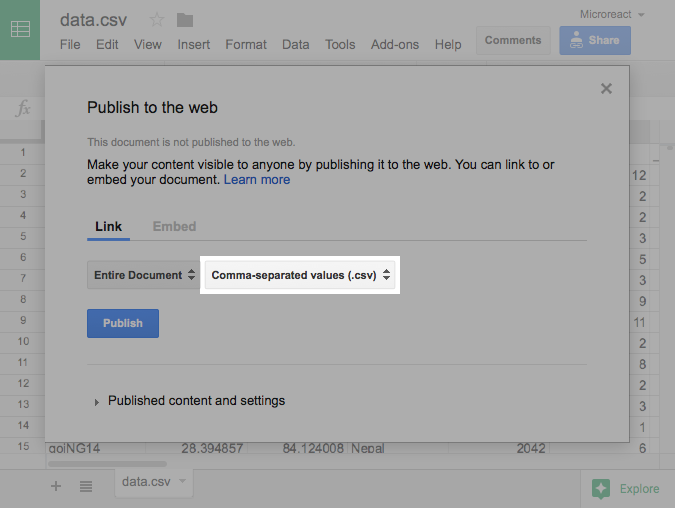Click the cell with value 12
Viewport: 675px width, 508px height.
click(639, 175)
